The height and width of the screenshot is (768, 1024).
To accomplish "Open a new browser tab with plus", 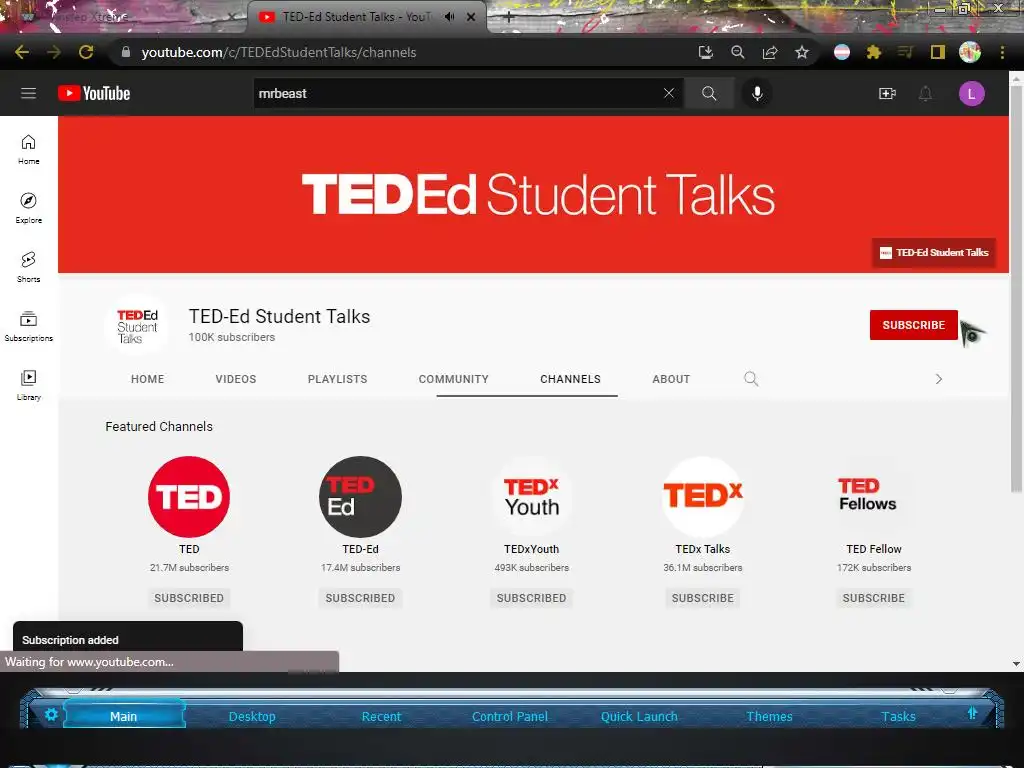I will click(x=509, y=17).
